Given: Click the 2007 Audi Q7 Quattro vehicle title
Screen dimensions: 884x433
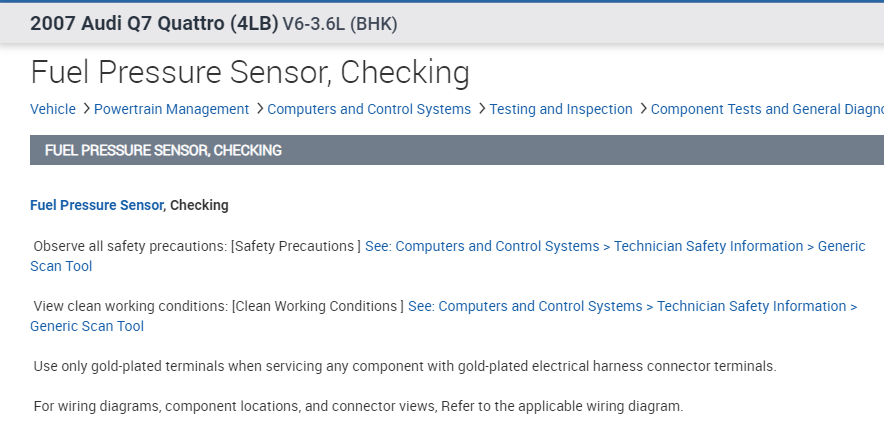Looking at the screenshot, I should click(x=154, y=23).
